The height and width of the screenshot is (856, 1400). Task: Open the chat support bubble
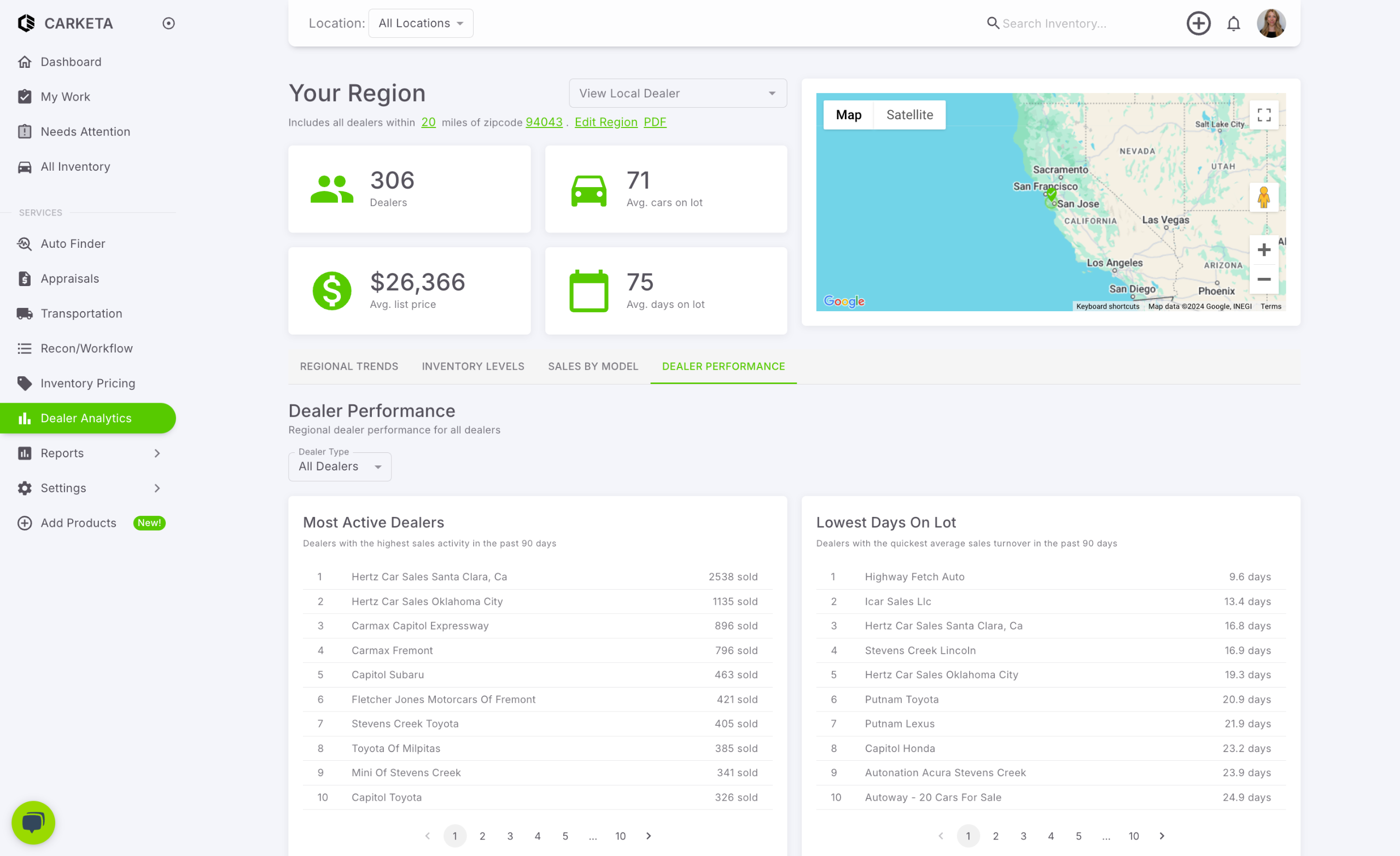pyautogui.click(x=33, y=822)
